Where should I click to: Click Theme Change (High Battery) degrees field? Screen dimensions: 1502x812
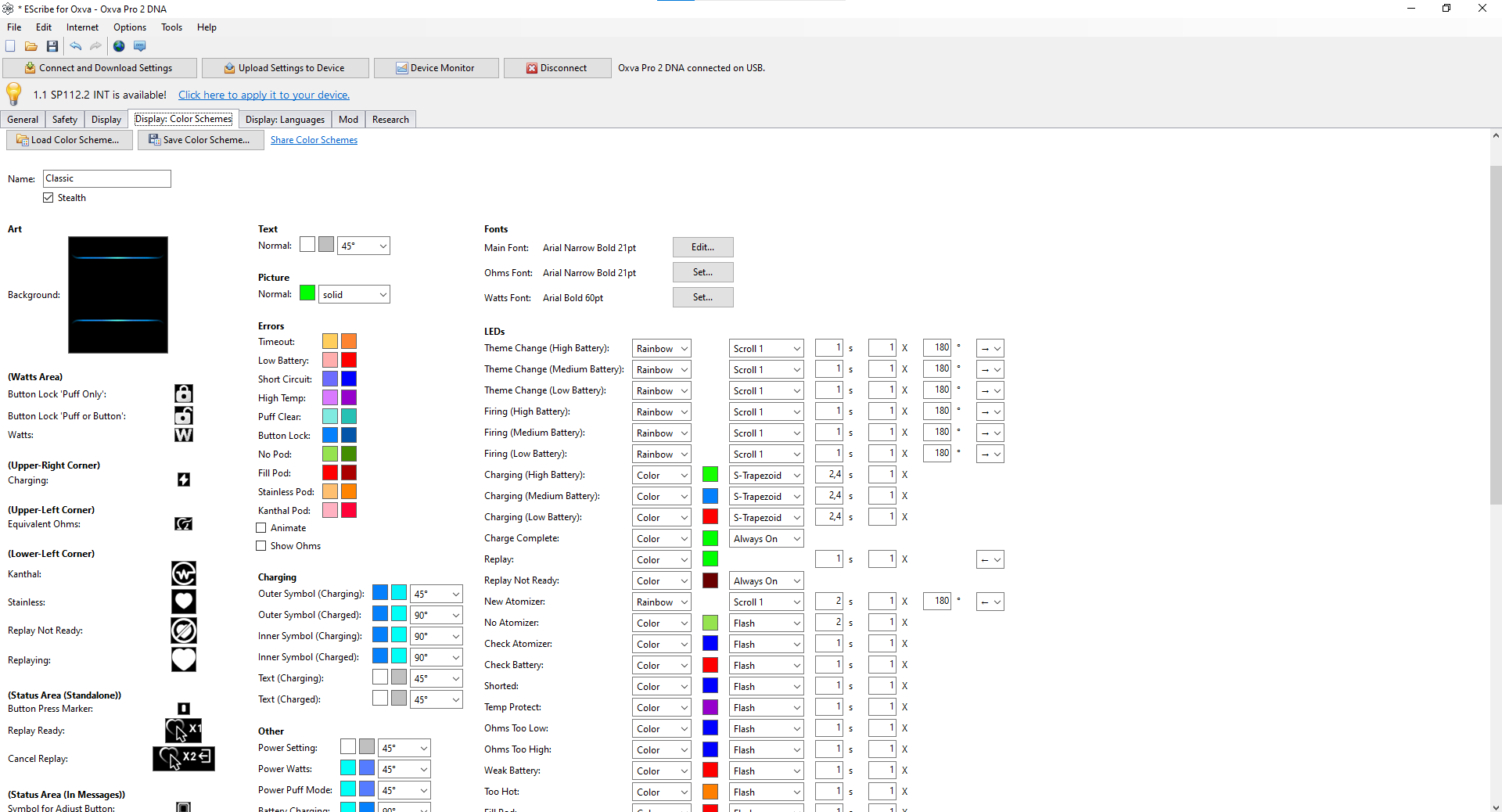pyautogui.click(x=937, y=348)
